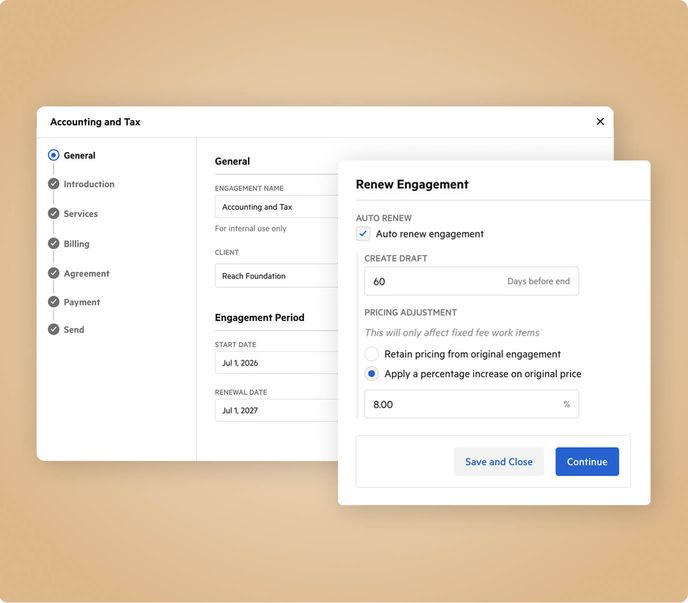Select the General step indicator icon
Viewport: 688px width, 603px height.
click(x=54, y=155)
